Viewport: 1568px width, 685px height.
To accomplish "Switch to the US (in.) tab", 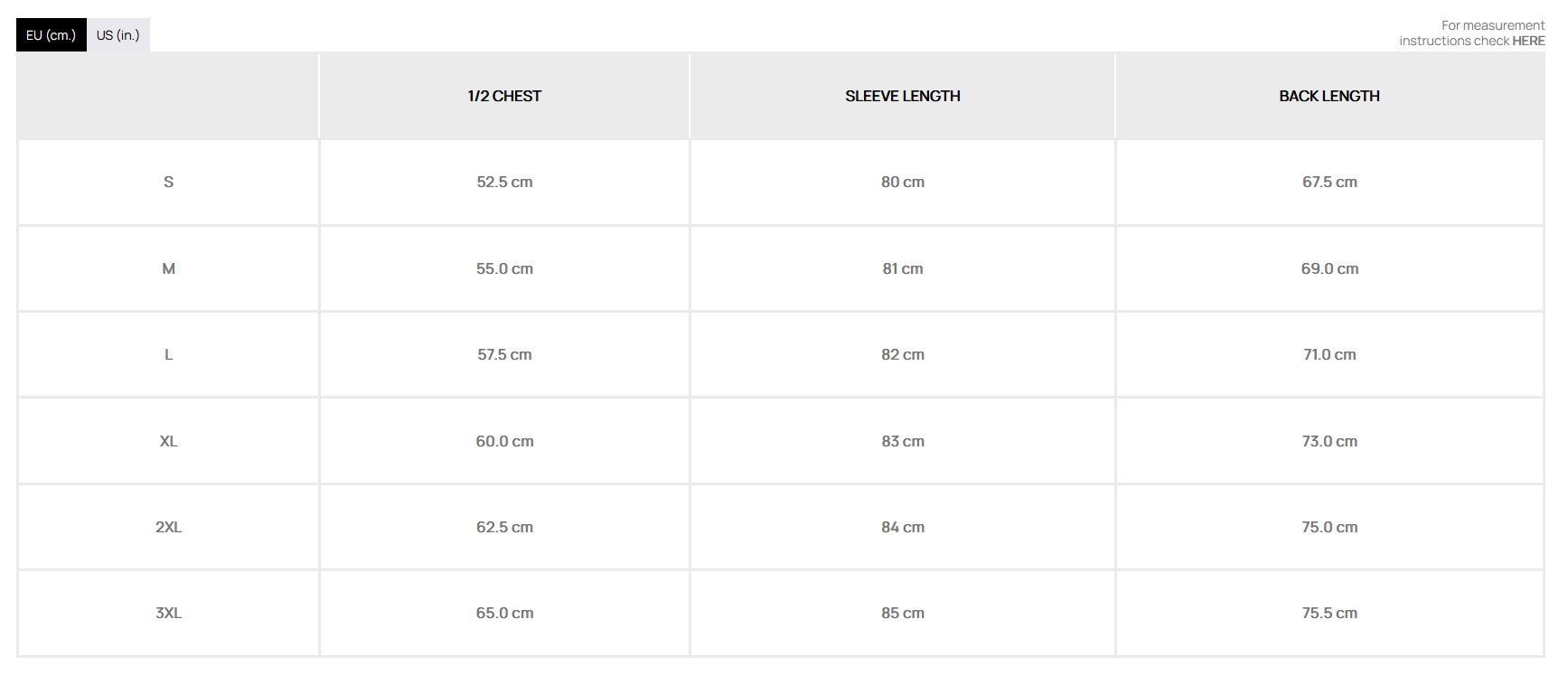I will (x=118, y=35).
